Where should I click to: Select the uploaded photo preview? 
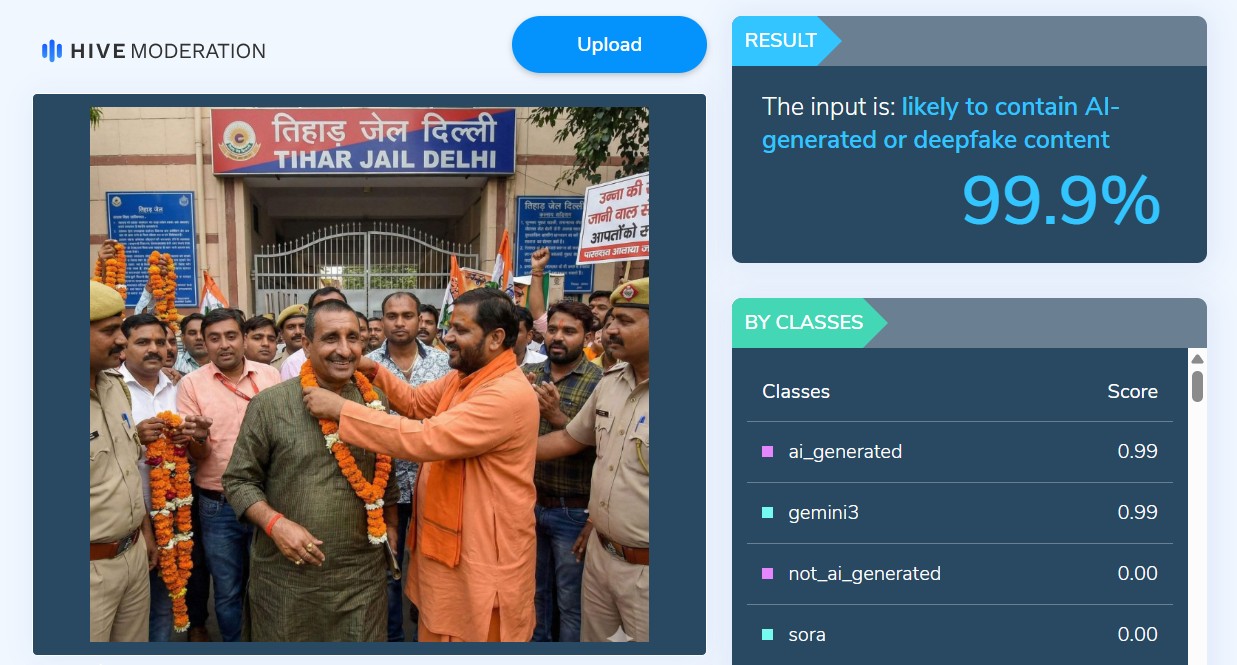click(369, 374)
